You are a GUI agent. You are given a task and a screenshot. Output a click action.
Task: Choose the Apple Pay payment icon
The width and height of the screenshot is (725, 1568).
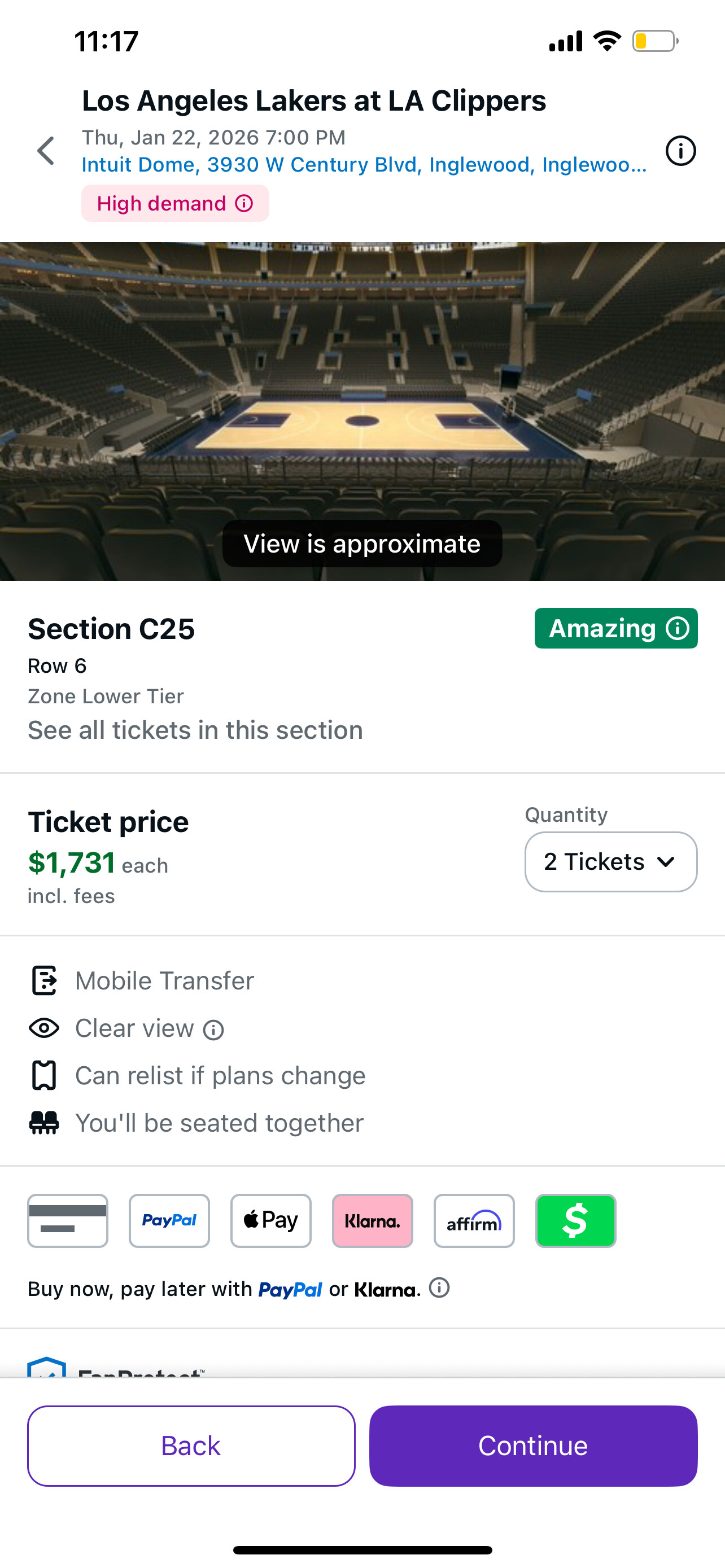(x=271, y=1220)
